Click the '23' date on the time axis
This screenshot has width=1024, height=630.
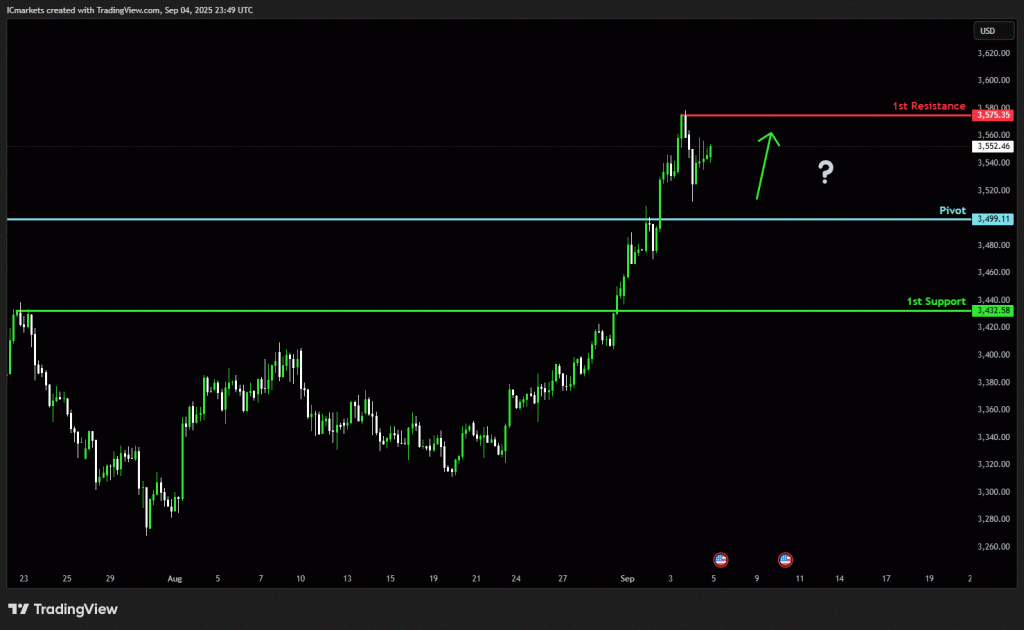[24, 578]
